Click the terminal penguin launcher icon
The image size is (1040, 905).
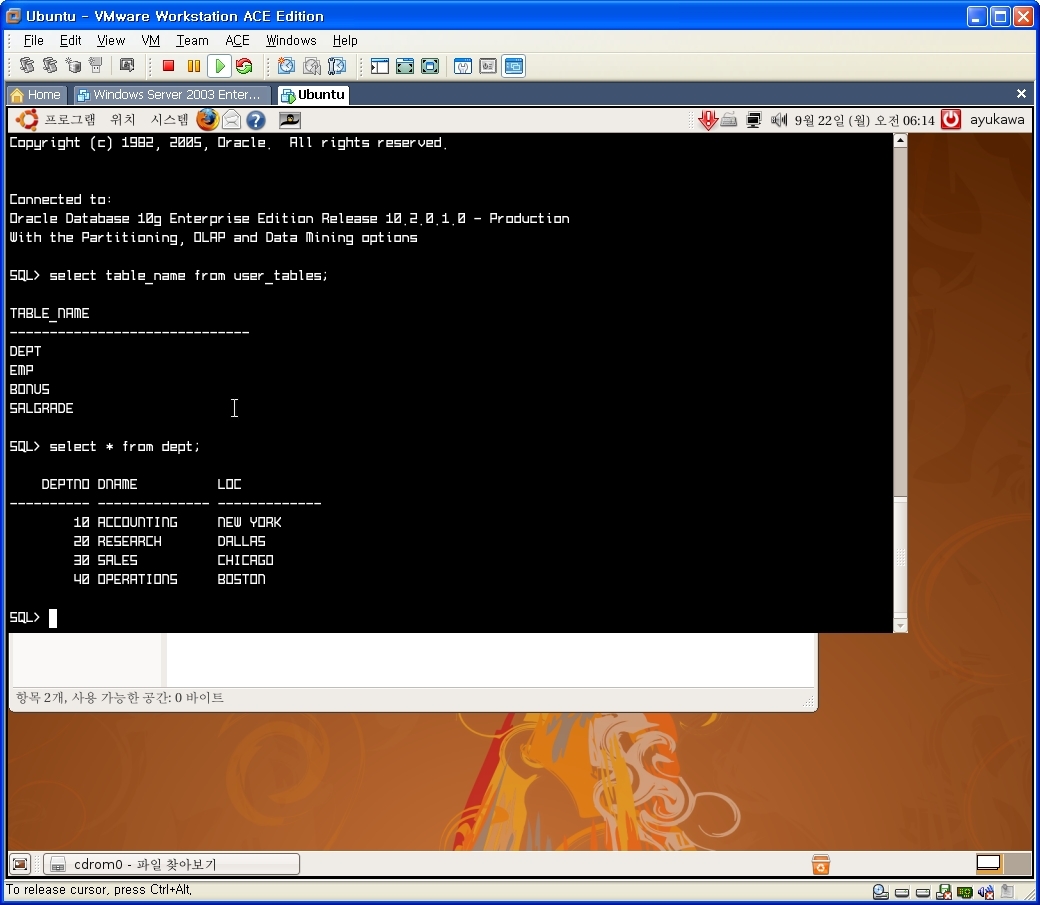click(290, 119)
